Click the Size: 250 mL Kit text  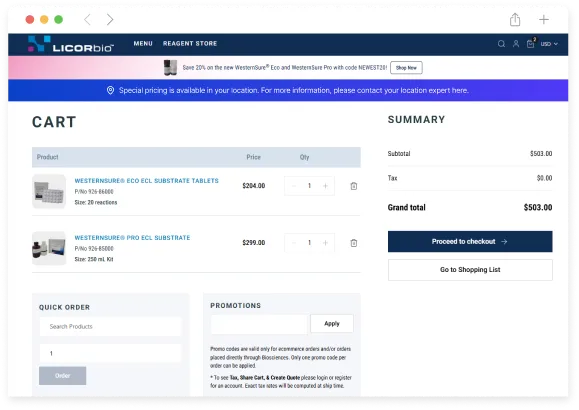(94, 259)
